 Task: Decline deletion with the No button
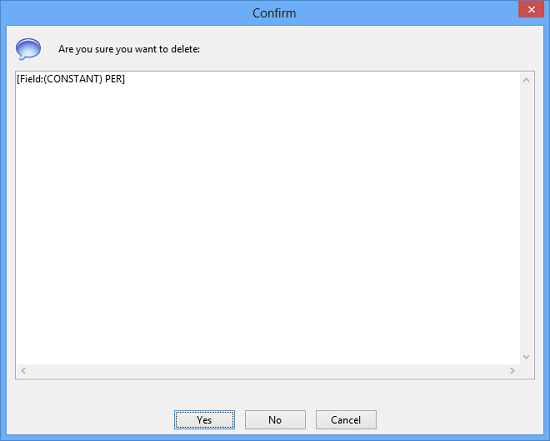(275, 420)
